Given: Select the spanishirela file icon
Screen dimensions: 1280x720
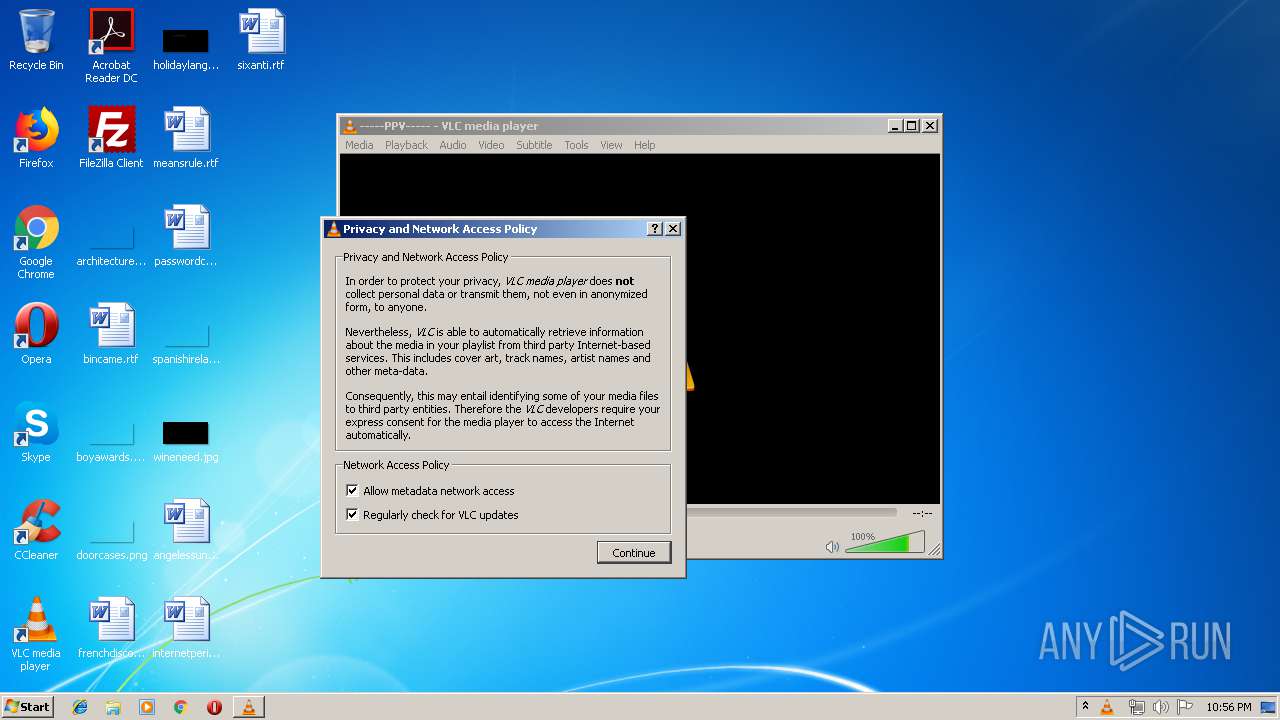Looking at the screenshot, I should coord(186,343).
